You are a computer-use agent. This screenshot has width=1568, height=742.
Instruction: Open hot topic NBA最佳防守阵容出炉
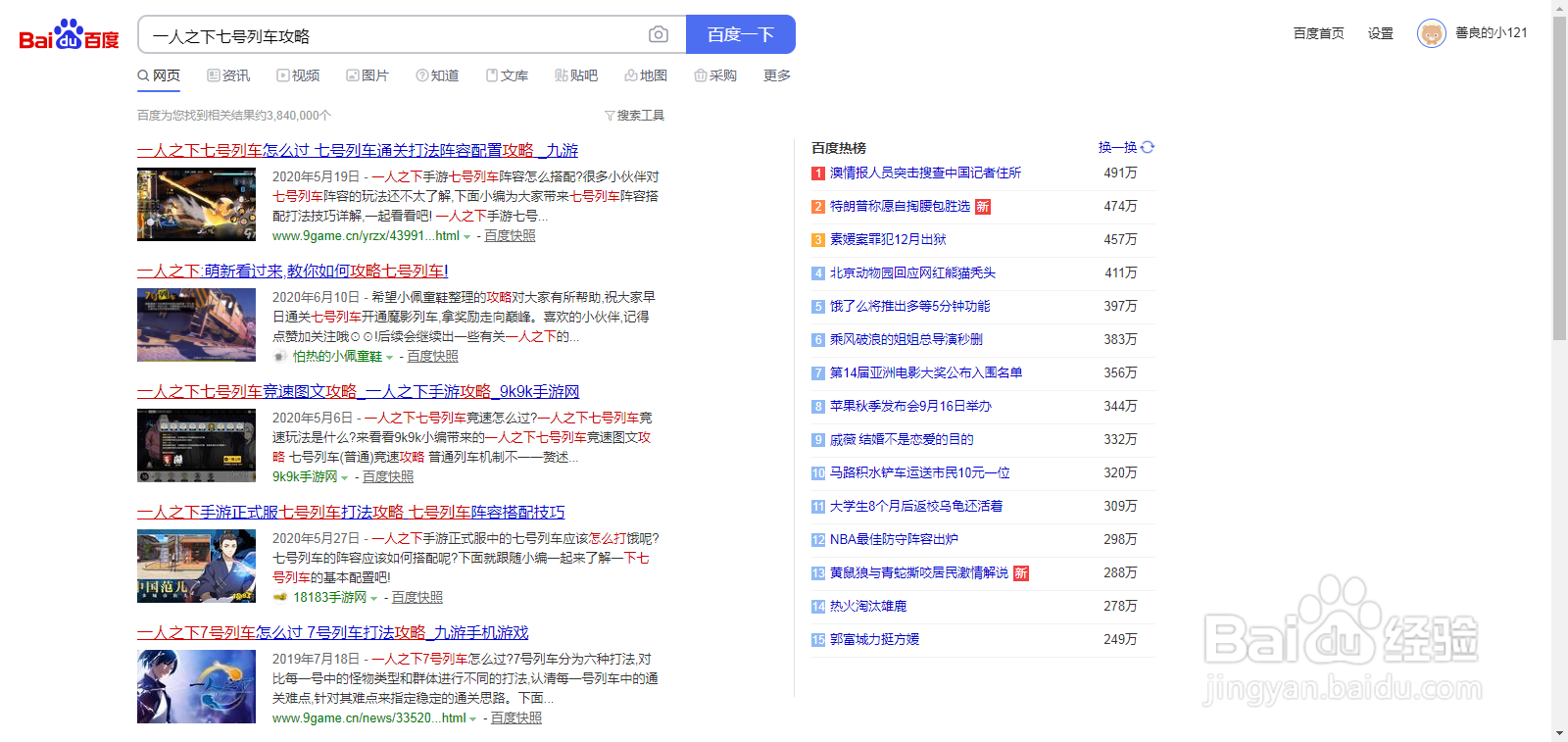click(894, 539)
